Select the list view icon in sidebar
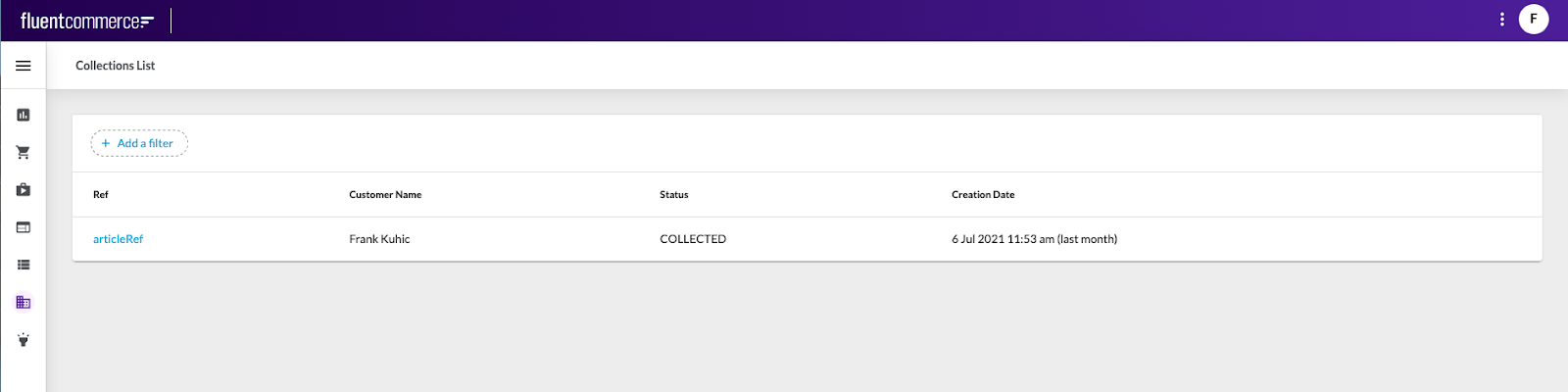Screen dimensions: 1568x392 point(24,265)
